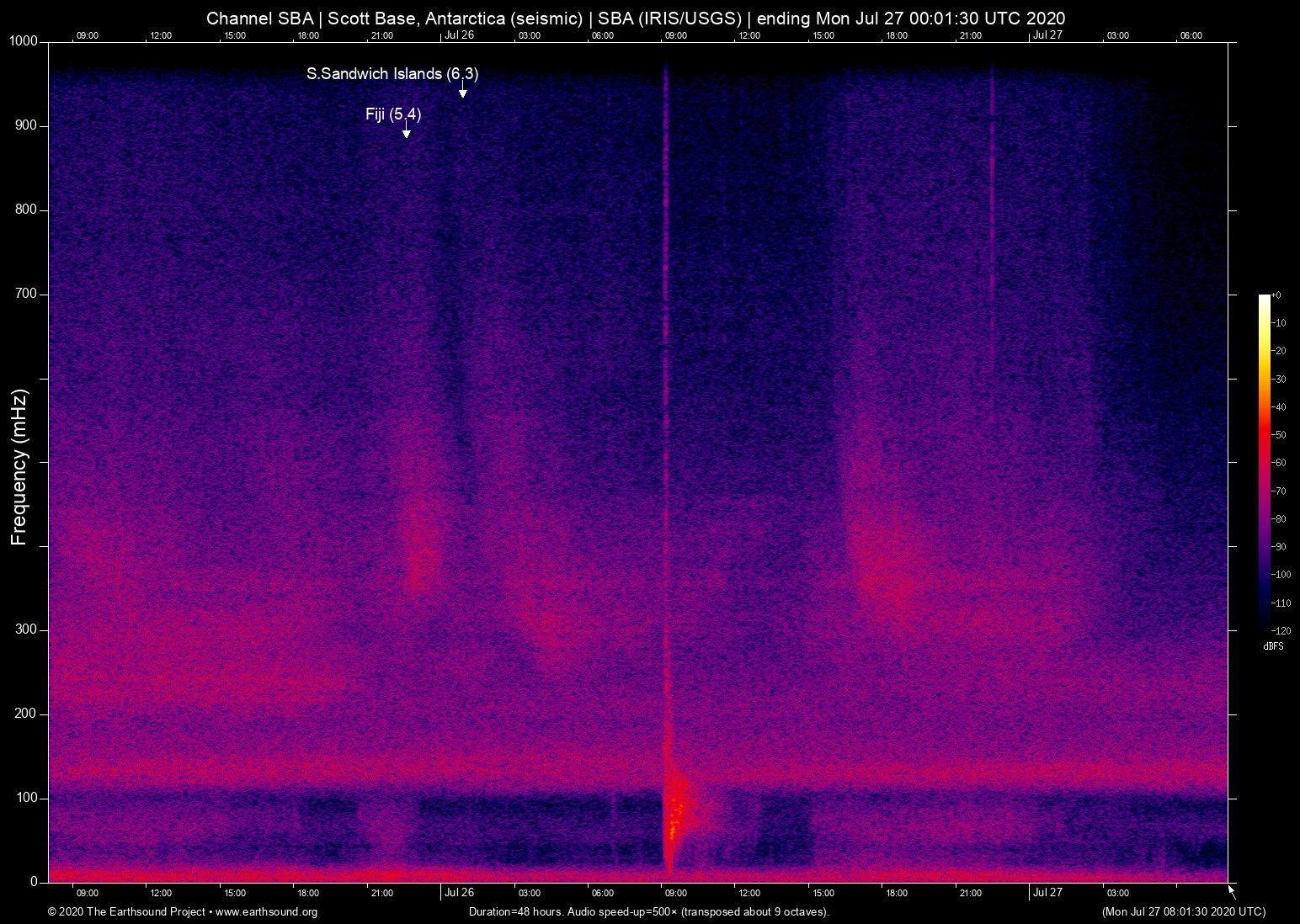Click the -120 label on the color scale
Viewport: 1300px width, 924px height.
pos(1281,630)
